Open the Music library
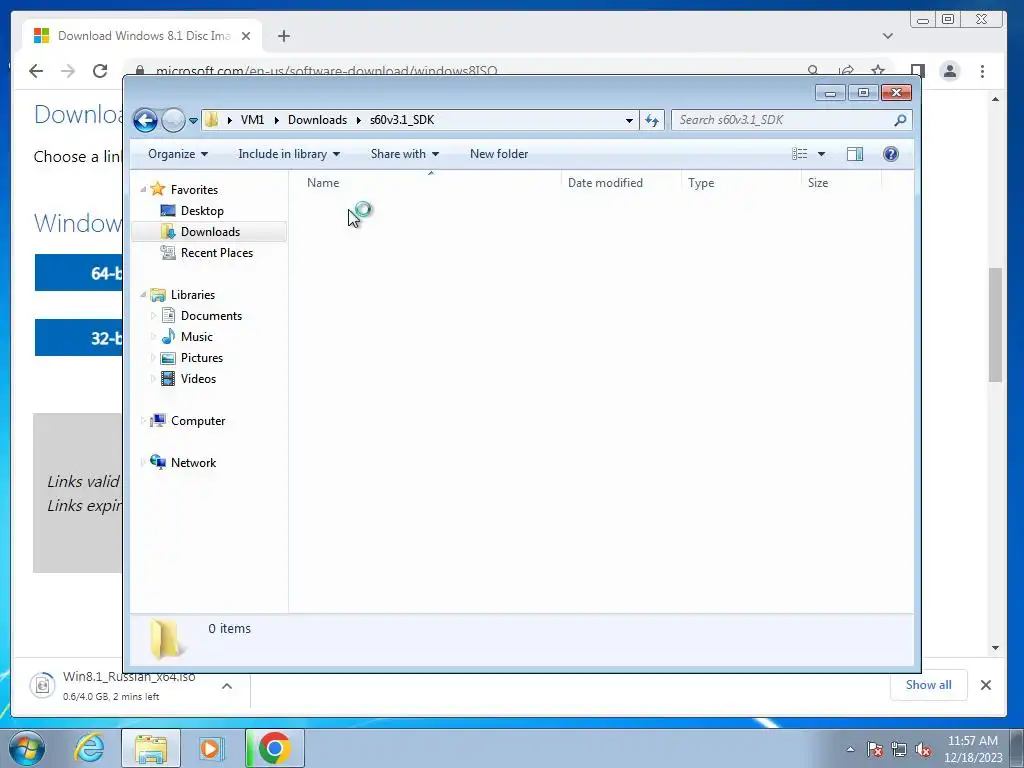This screenshot has height=768, width=1024. pos(196,337)
